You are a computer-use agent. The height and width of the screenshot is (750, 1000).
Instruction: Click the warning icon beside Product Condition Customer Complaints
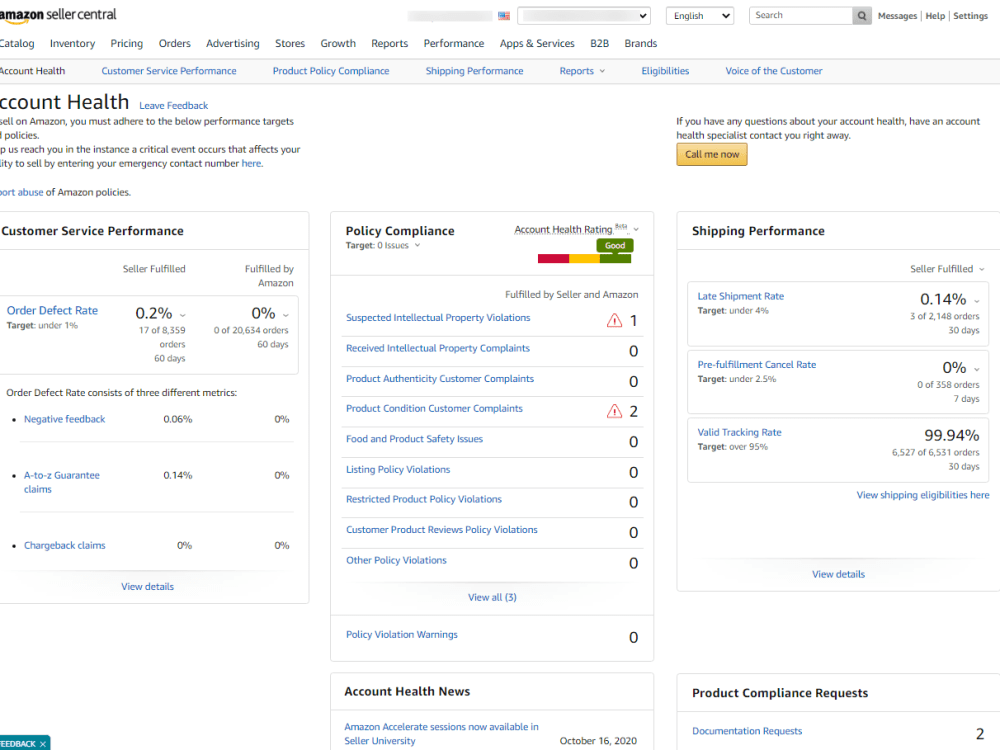[x=614, y=411]
